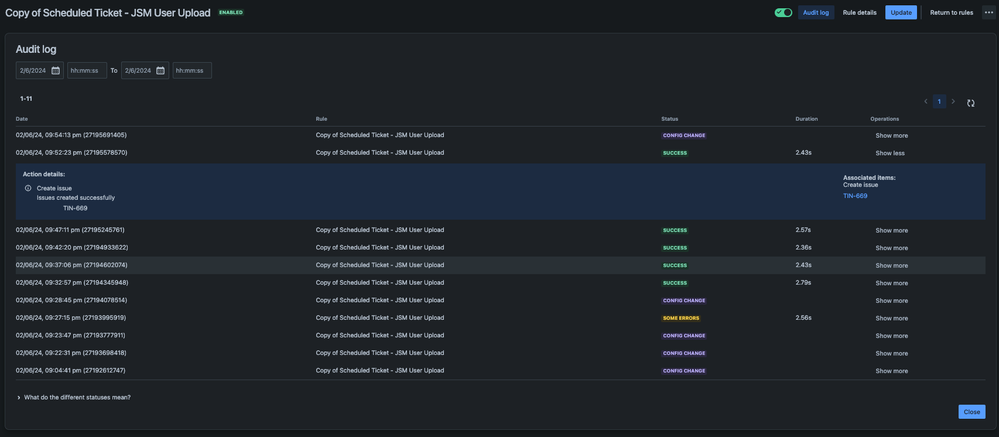Click date entry 02/06/24, 09:04:41 pm

tap(71, 370)
